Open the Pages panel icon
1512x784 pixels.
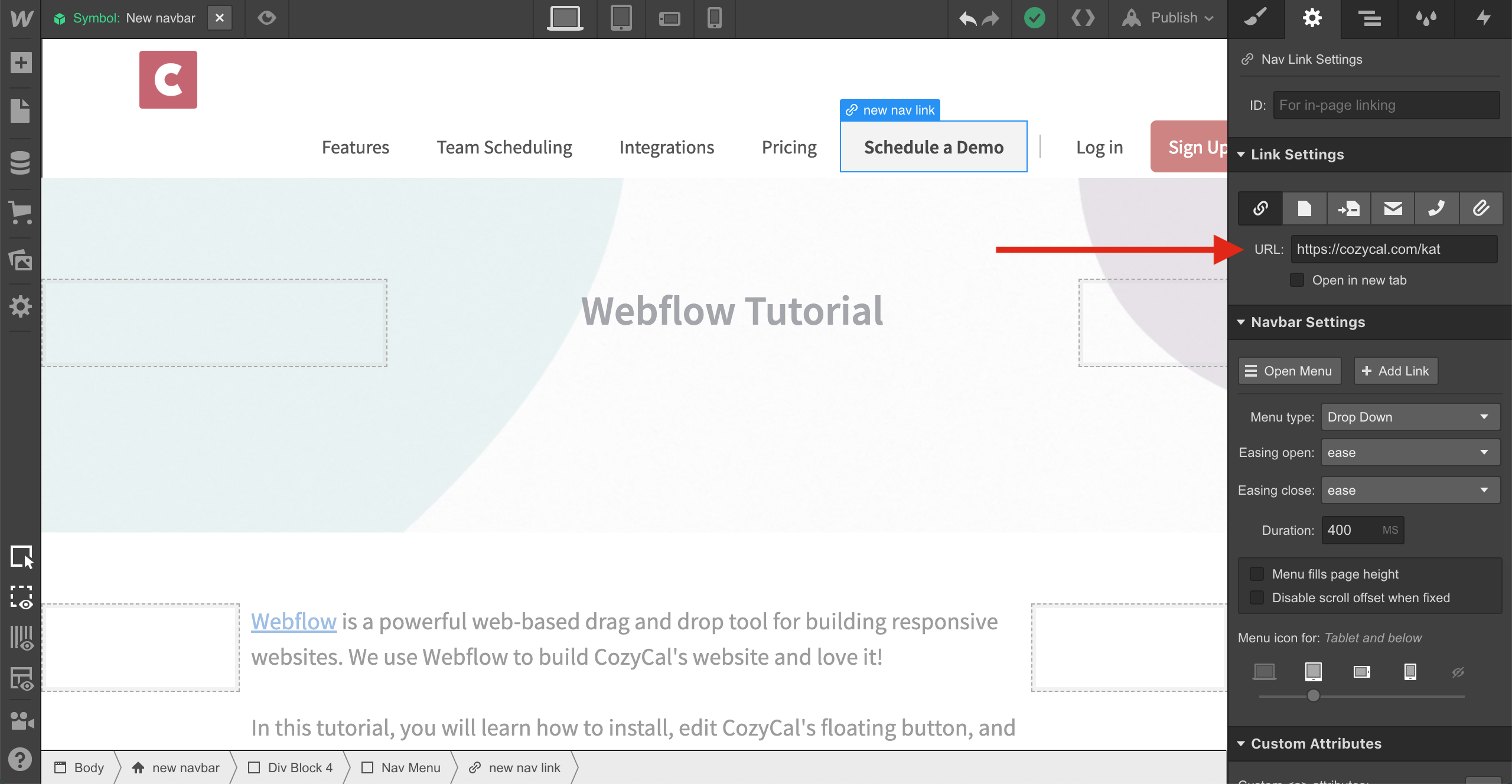pos(21,111)
